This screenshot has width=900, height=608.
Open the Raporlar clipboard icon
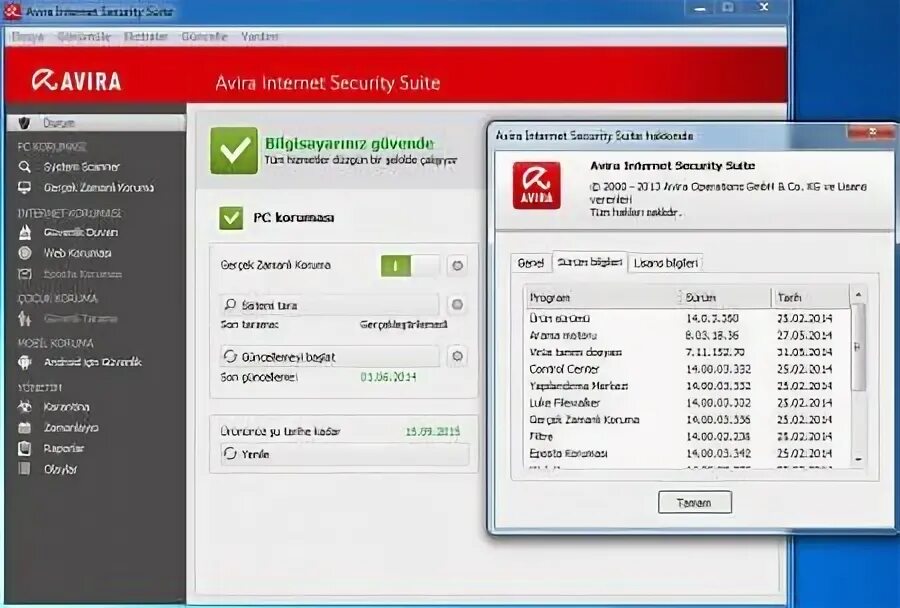(x=25, y=448)
